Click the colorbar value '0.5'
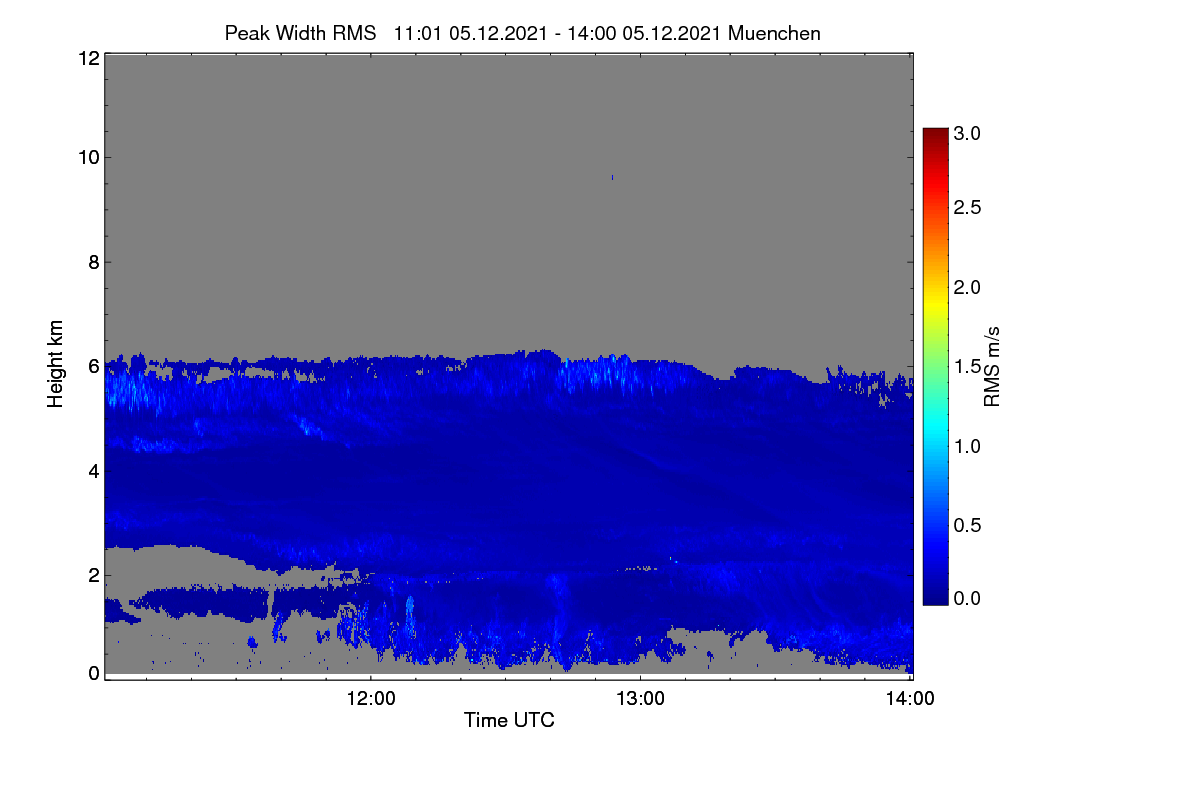 (968, 525)
